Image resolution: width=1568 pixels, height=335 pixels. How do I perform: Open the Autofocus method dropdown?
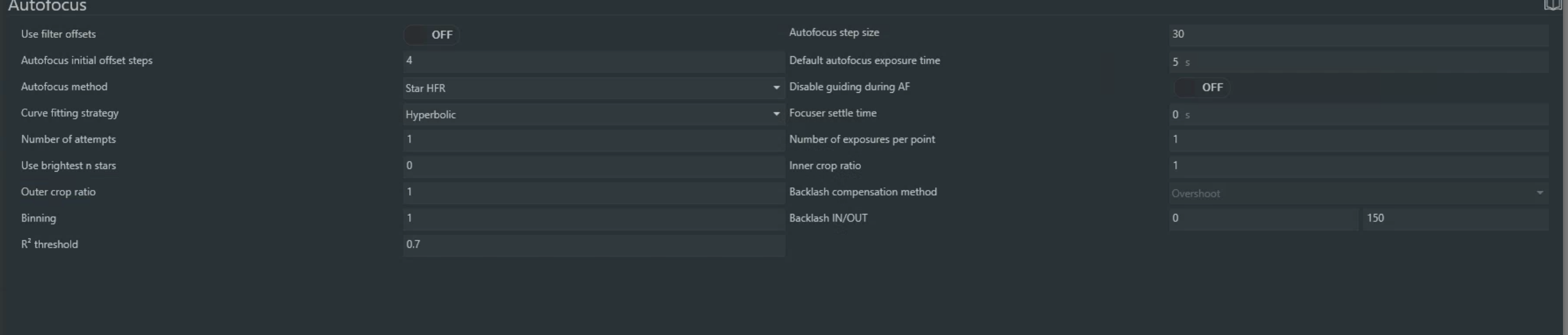coord(593,88)
